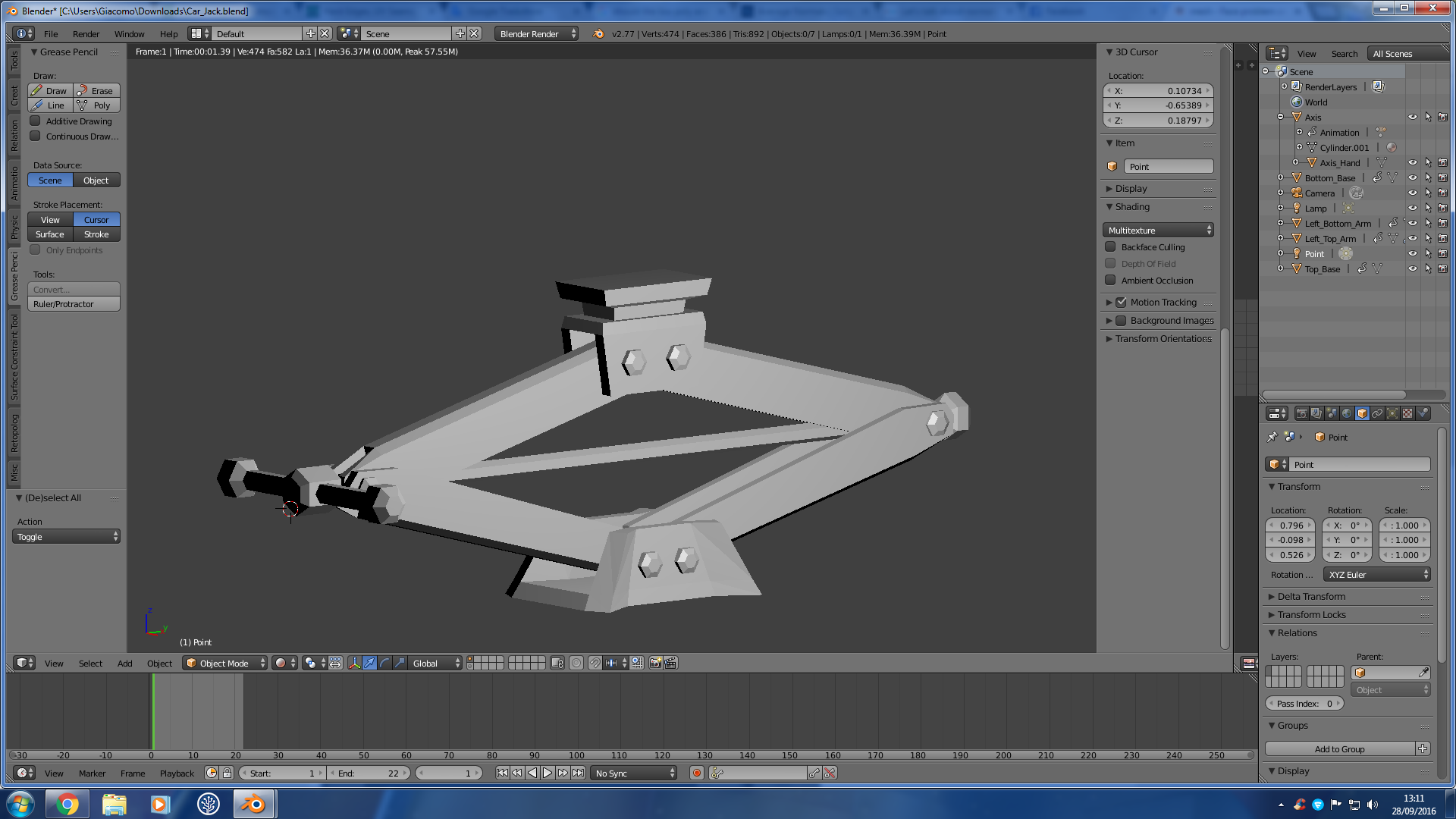Screen dimensions: 1456x819
Task: Select the Draw tool in Grease Pencil
Action: (x=51, y=90)
